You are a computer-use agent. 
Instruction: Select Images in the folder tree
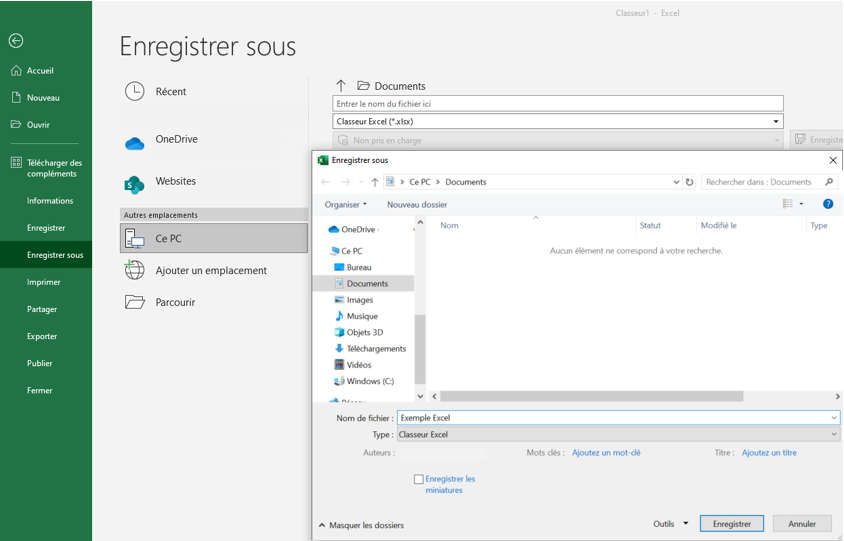pyautogui.click(x=354, y=300)
